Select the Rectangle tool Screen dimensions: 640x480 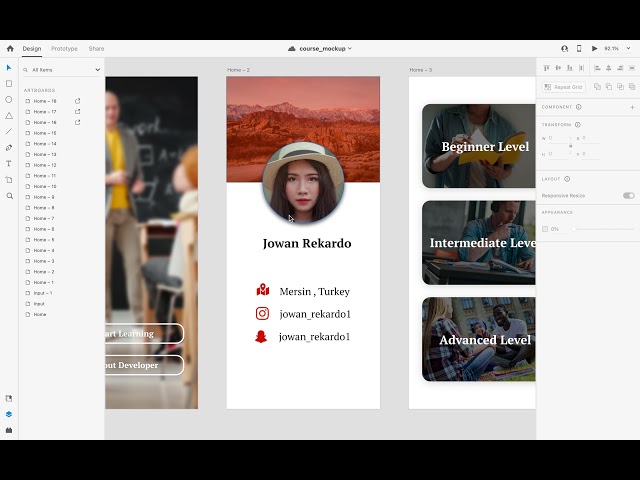(9, 84)
